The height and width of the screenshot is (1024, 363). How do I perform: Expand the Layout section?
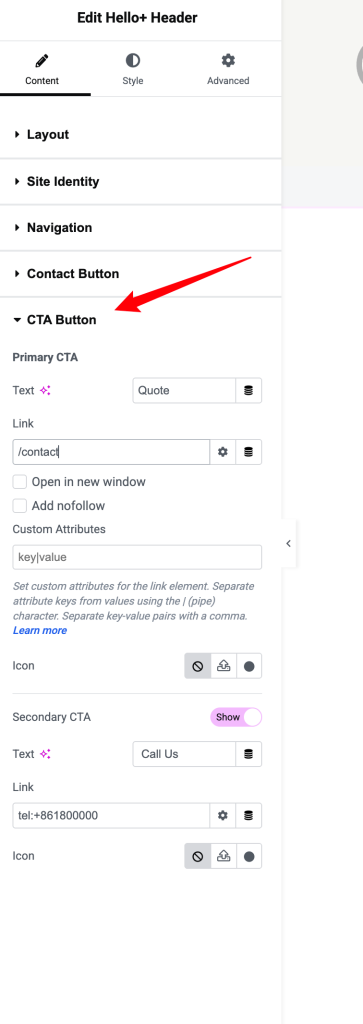pyautogui.click(x=140, y=135)
